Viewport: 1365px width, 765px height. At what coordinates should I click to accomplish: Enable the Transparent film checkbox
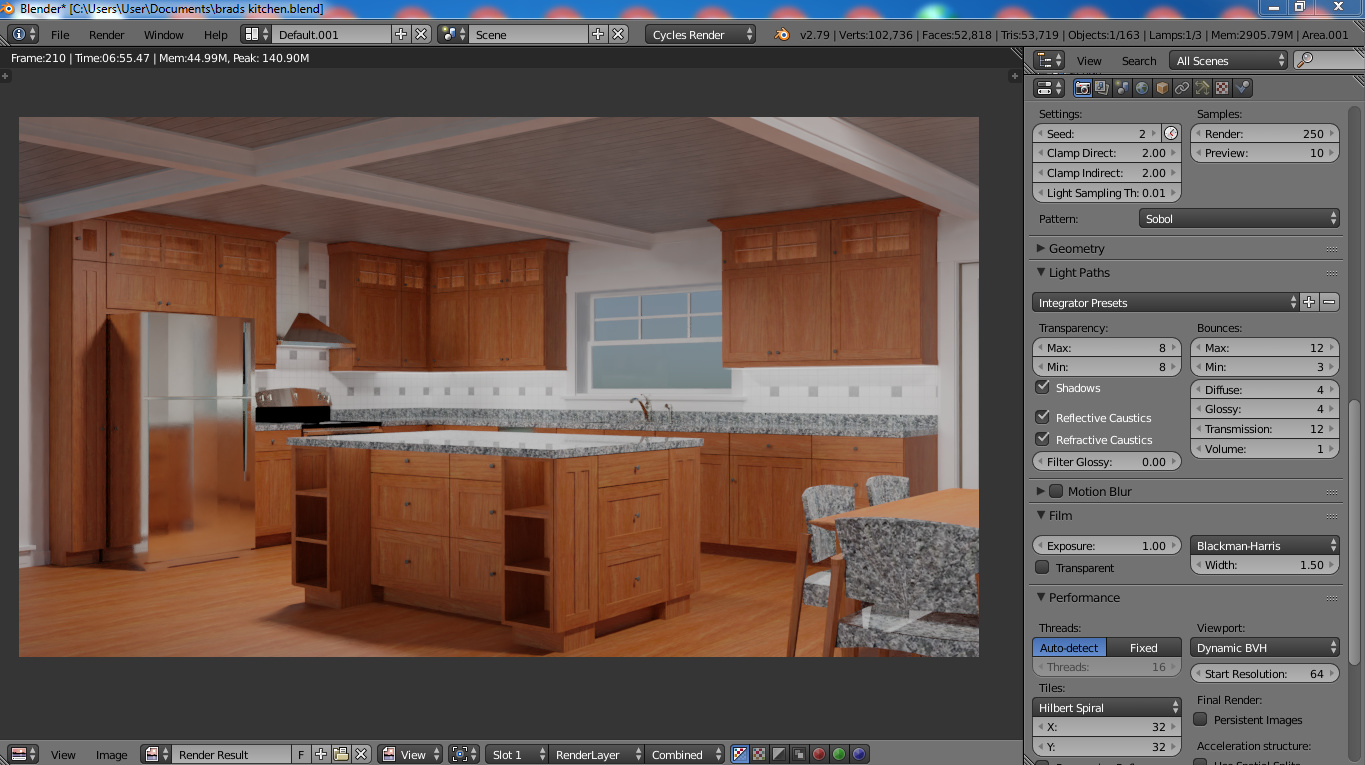tap(1043, 567)
